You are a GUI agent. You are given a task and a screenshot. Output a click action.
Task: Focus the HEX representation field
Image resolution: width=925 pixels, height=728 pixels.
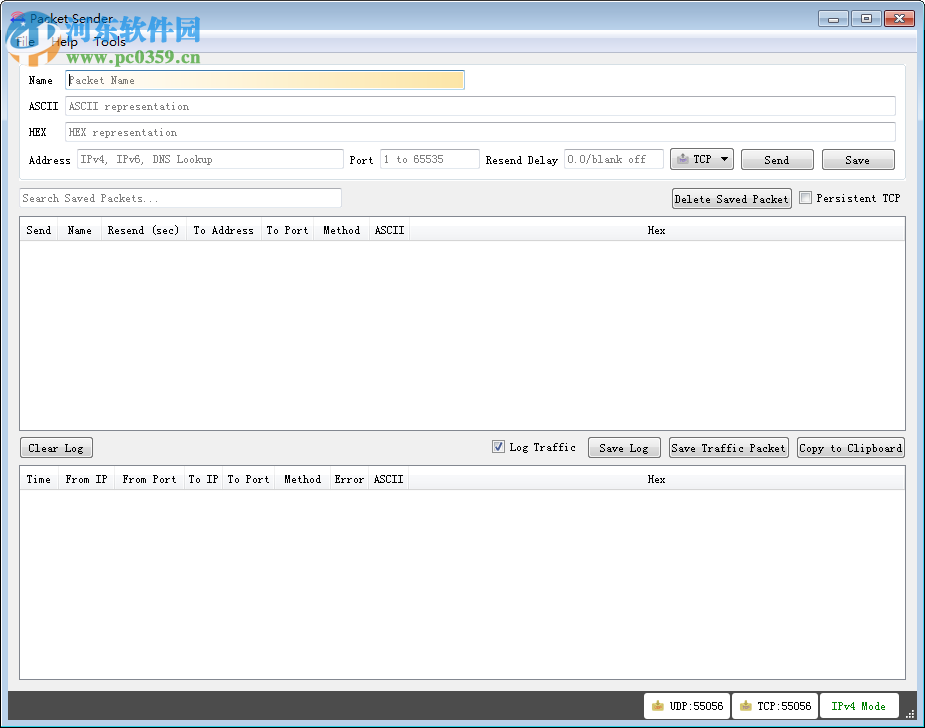click(x=480, y=132)
